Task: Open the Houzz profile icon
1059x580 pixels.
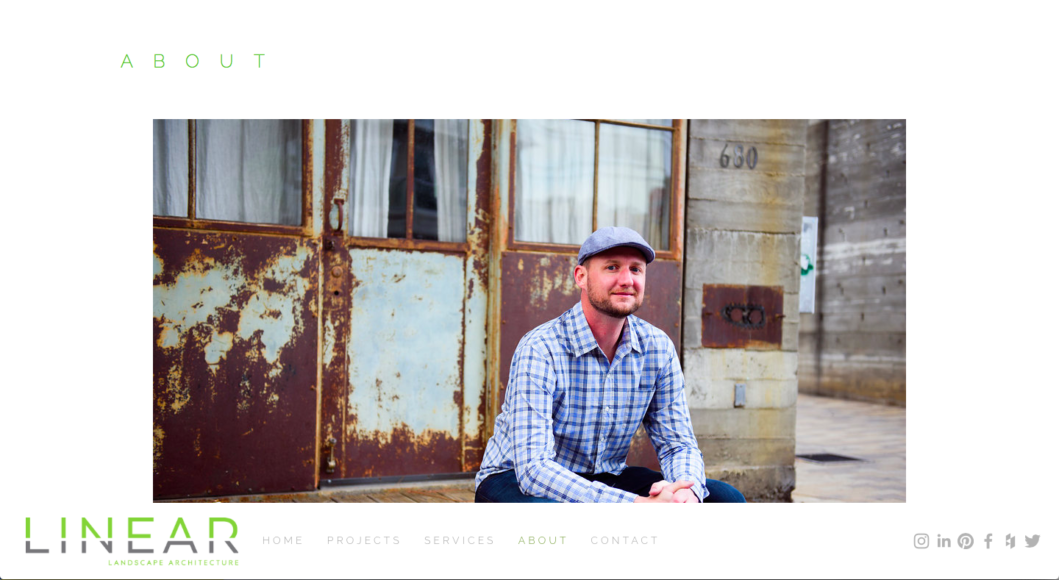Action: point(1010,541)
